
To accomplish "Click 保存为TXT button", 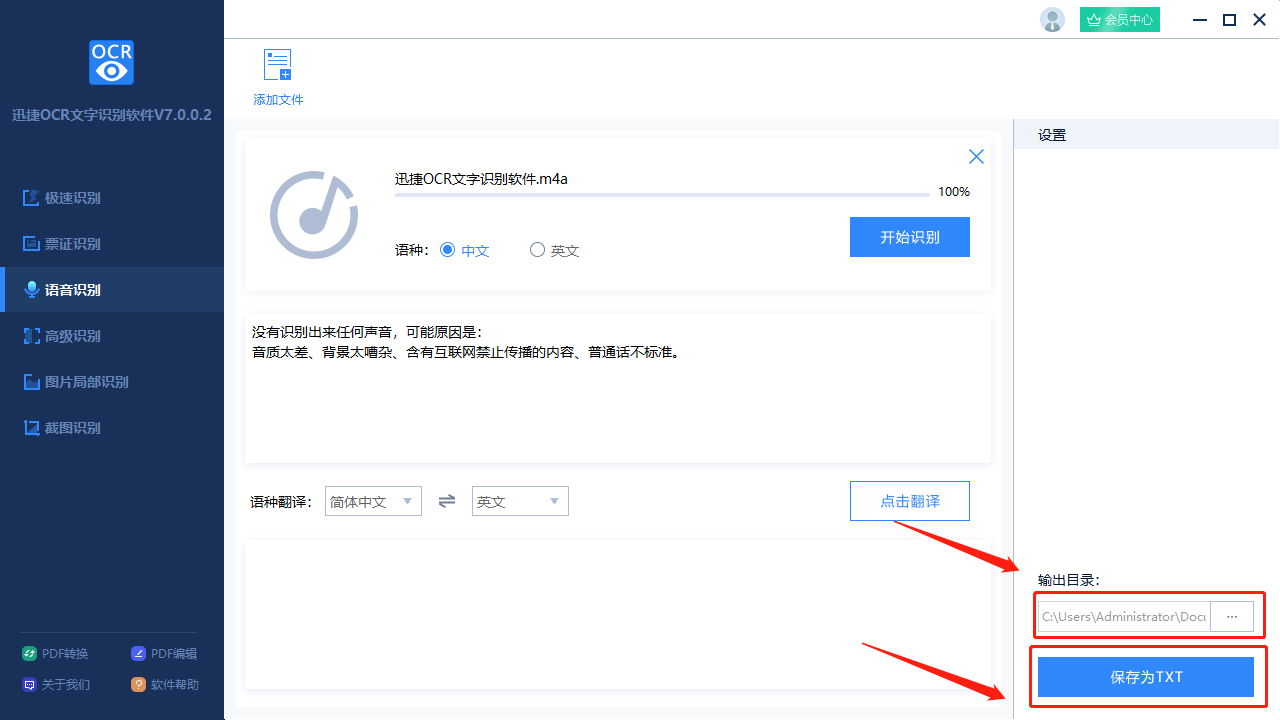I will point(1146,677).
